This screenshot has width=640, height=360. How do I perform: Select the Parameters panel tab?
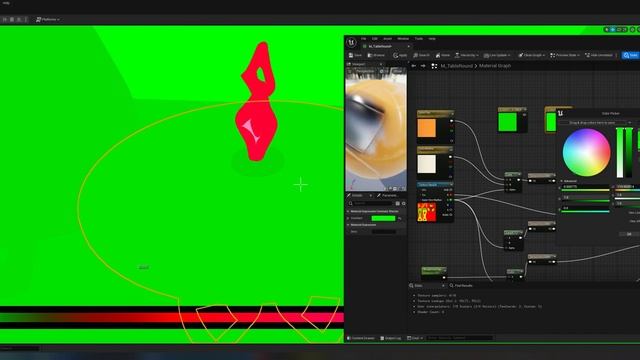coord(387,196)
